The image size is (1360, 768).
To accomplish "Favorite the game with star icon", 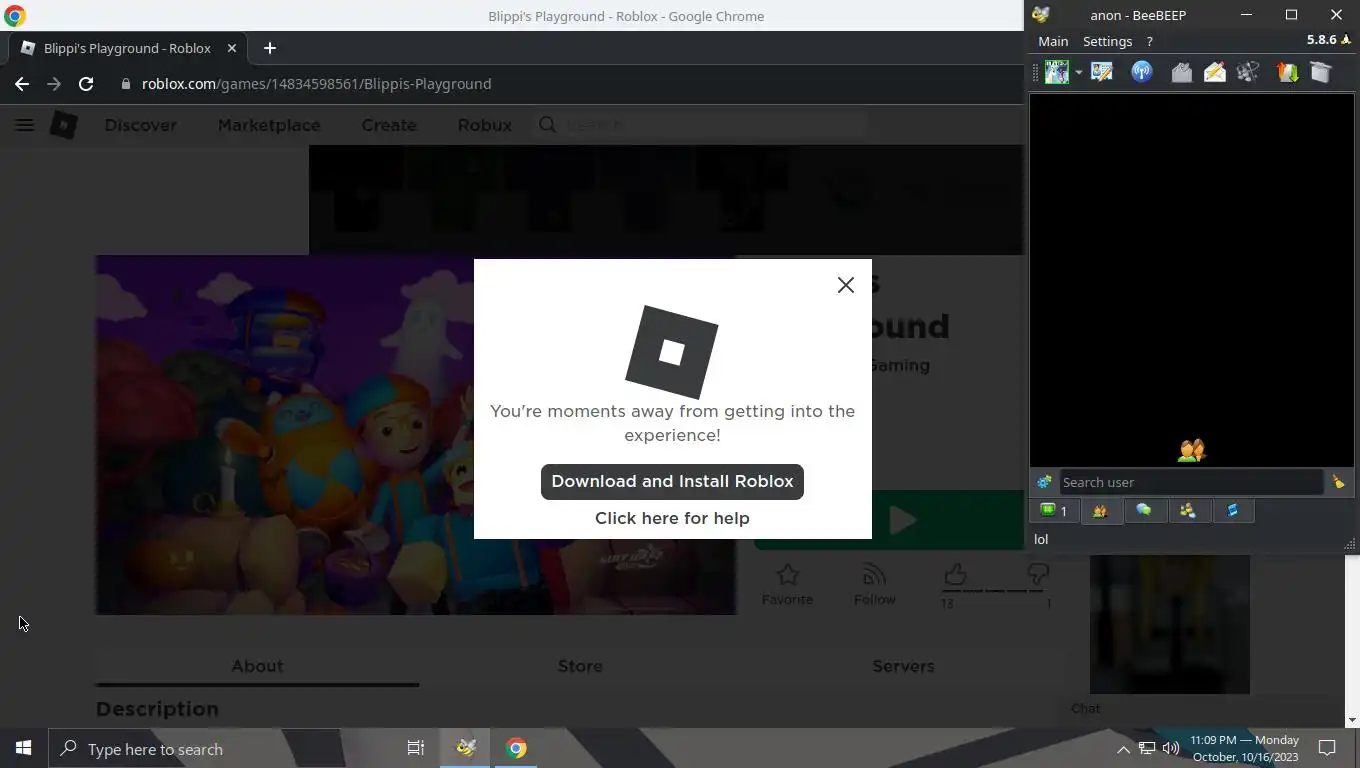I will coord(788,585).
